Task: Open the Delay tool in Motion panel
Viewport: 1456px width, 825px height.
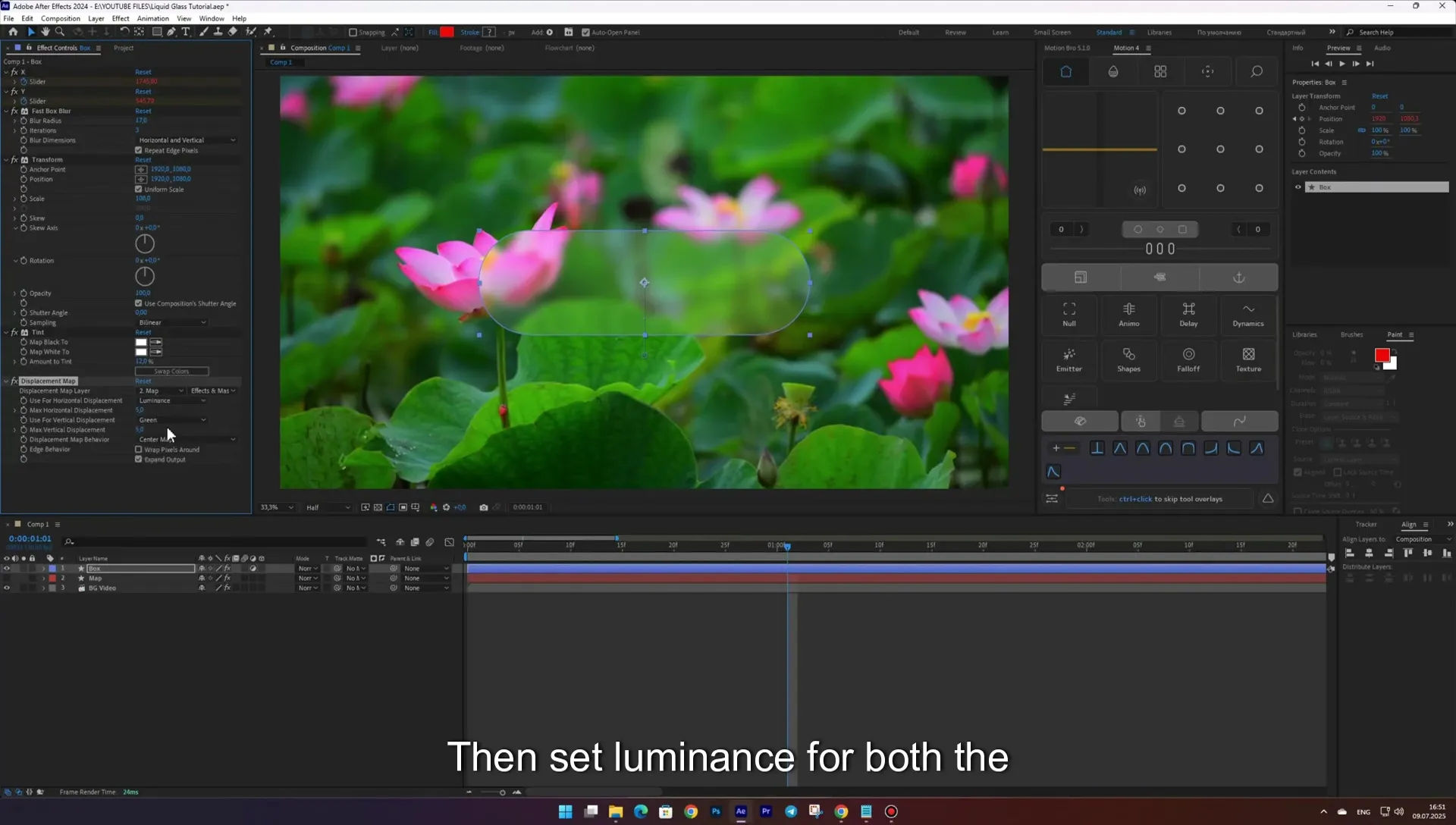Action: pos(1188,314)
